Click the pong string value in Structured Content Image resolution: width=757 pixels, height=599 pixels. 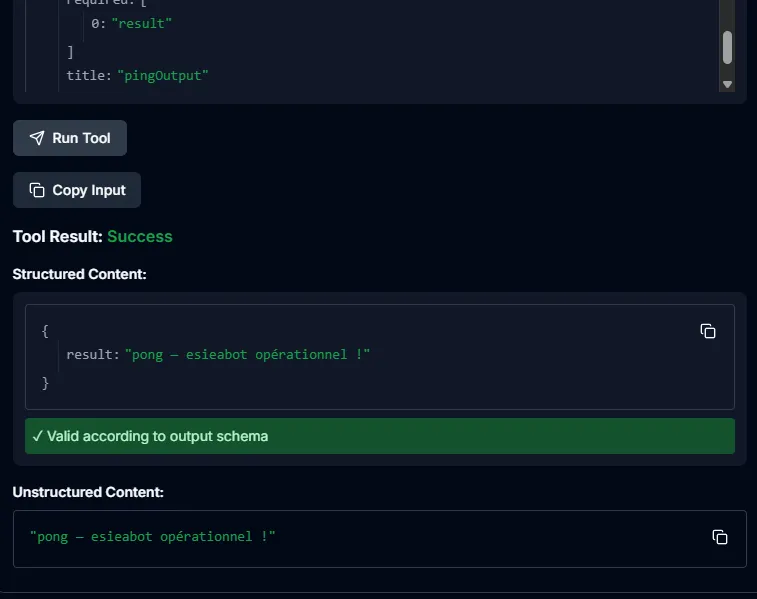tap(247, 355)
